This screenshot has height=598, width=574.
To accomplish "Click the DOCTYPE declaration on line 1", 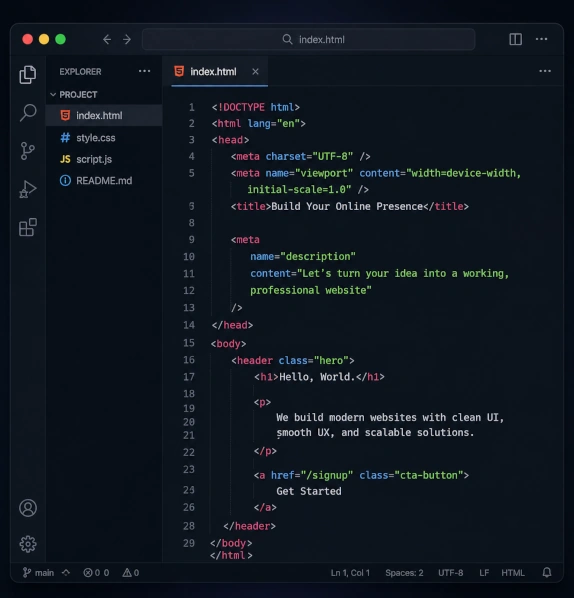I will 256,107.
